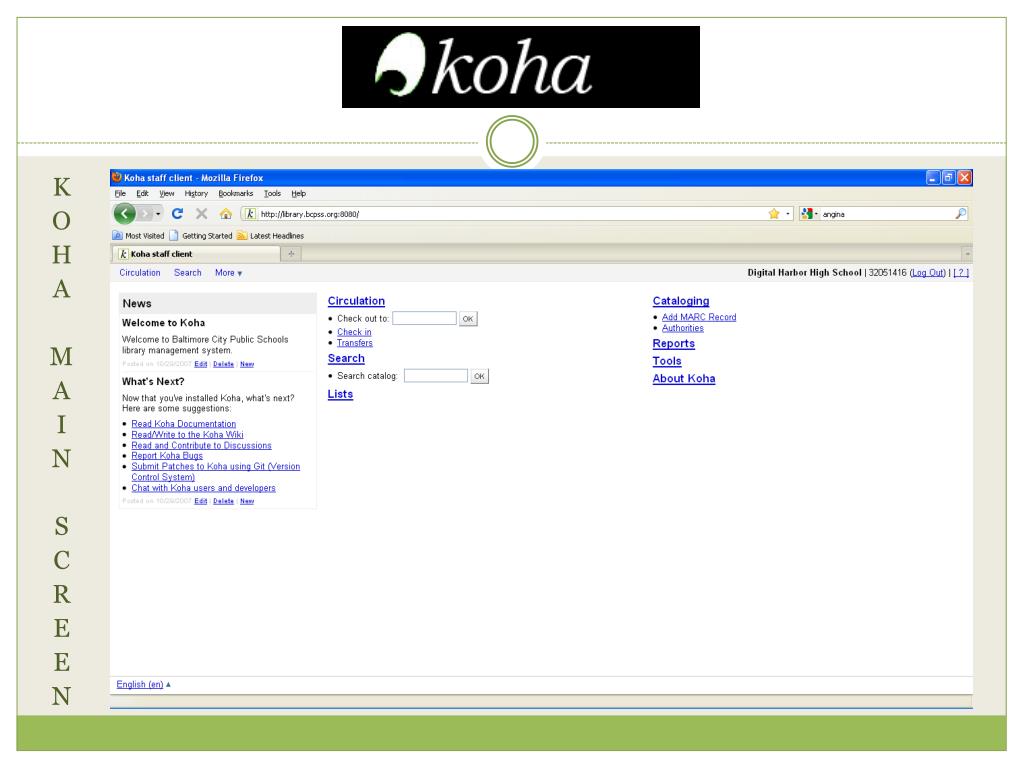1024x768 pixels.
Task: Click the browser search box containing 'angina'
Action: pos(887,214)
